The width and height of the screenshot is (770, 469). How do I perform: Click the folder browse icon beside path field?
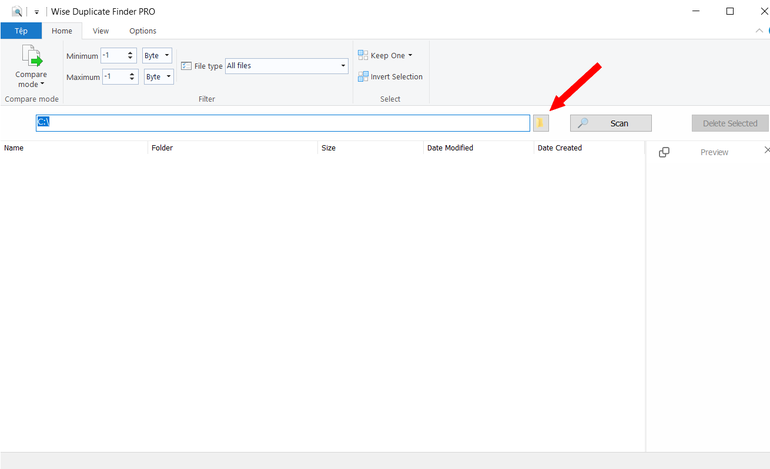tap(541, 123)
